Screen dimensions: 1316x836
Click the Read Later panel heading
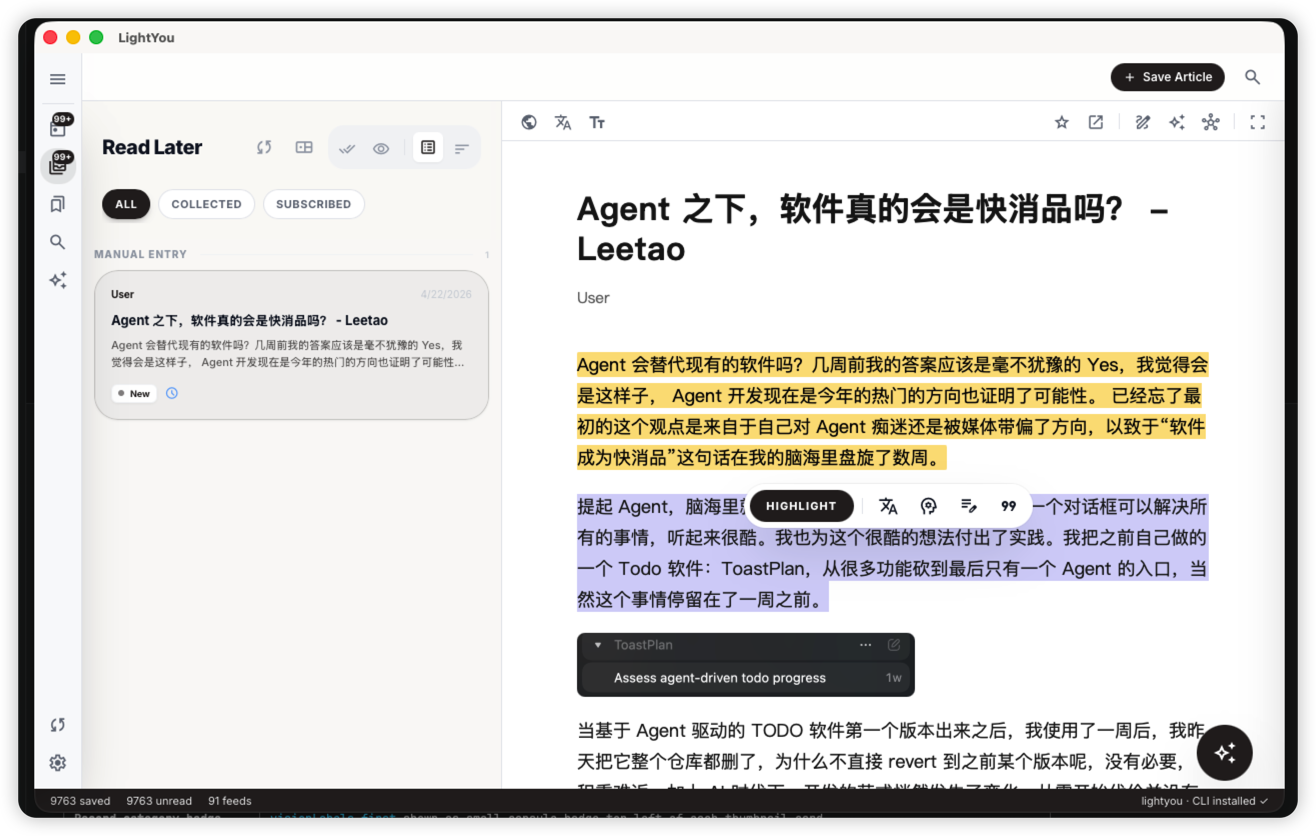[152, 147]
